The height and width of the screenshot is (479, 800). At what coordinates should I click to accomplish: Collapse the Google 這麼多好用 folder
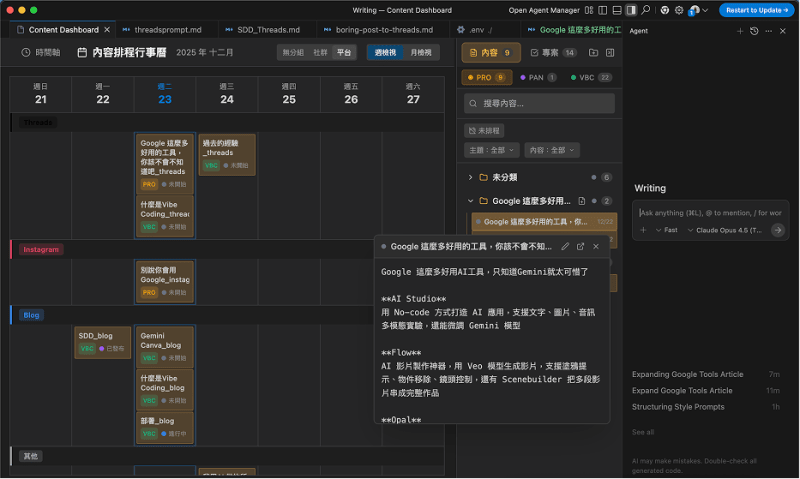point(470,201)
